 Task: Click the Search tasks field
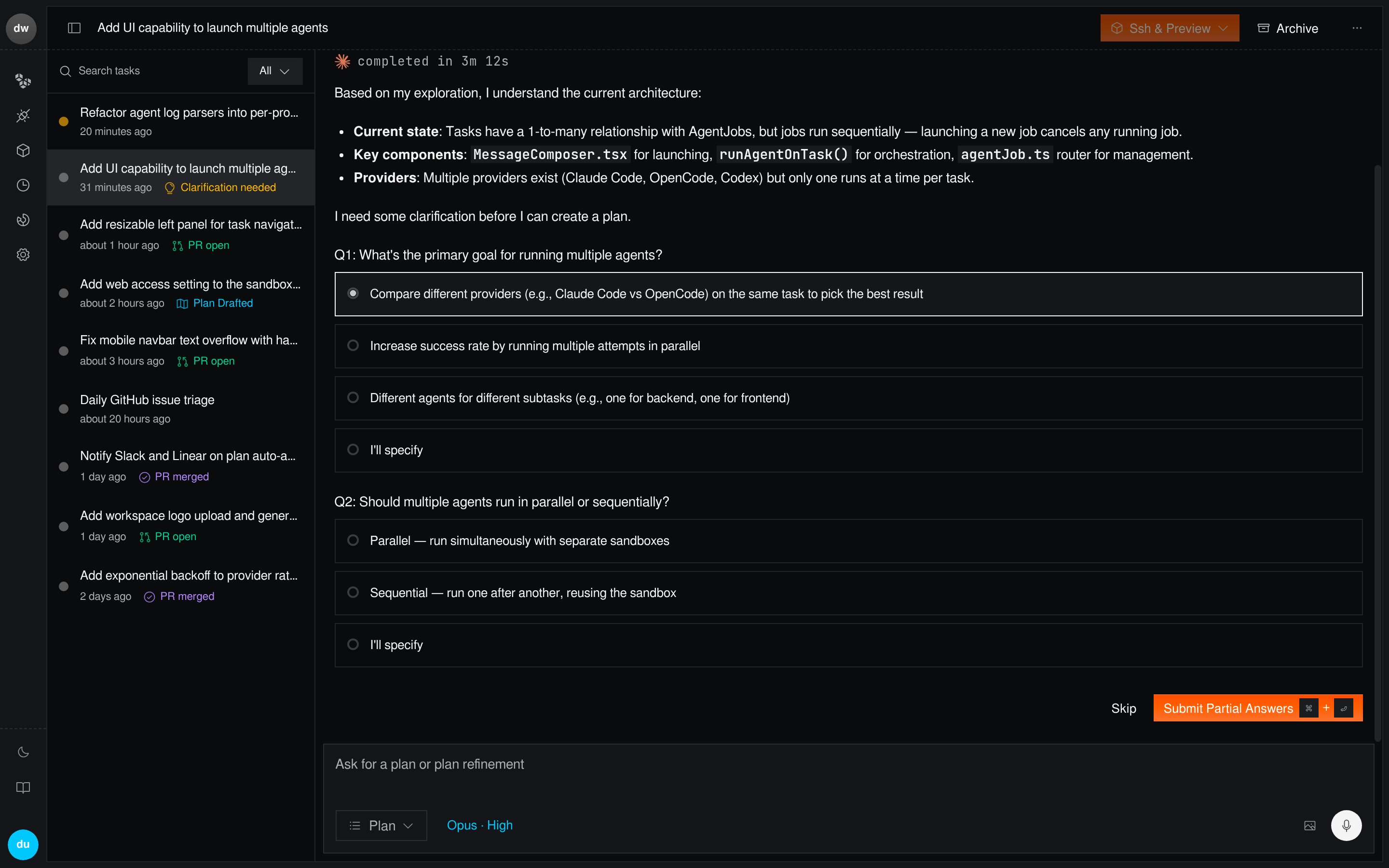(150, 70)
